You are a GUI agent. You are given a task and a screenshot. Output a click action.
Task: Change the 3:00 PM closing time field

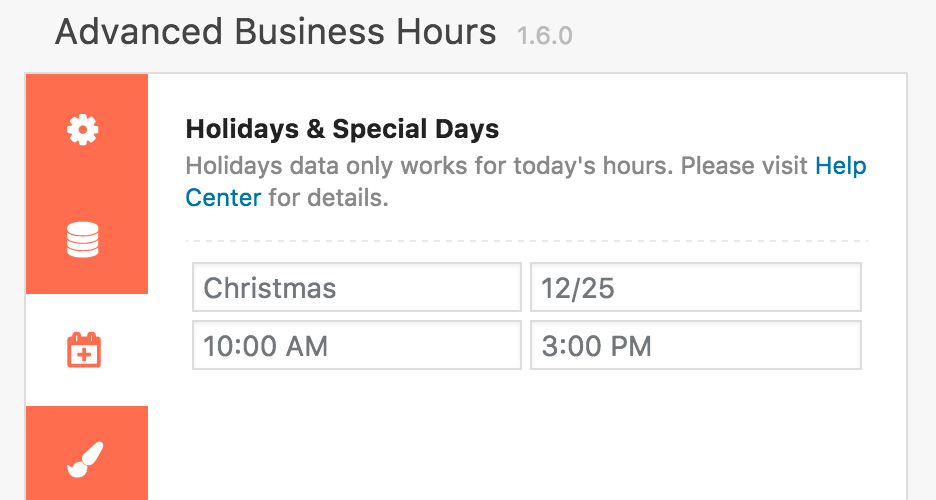[696, 345]
